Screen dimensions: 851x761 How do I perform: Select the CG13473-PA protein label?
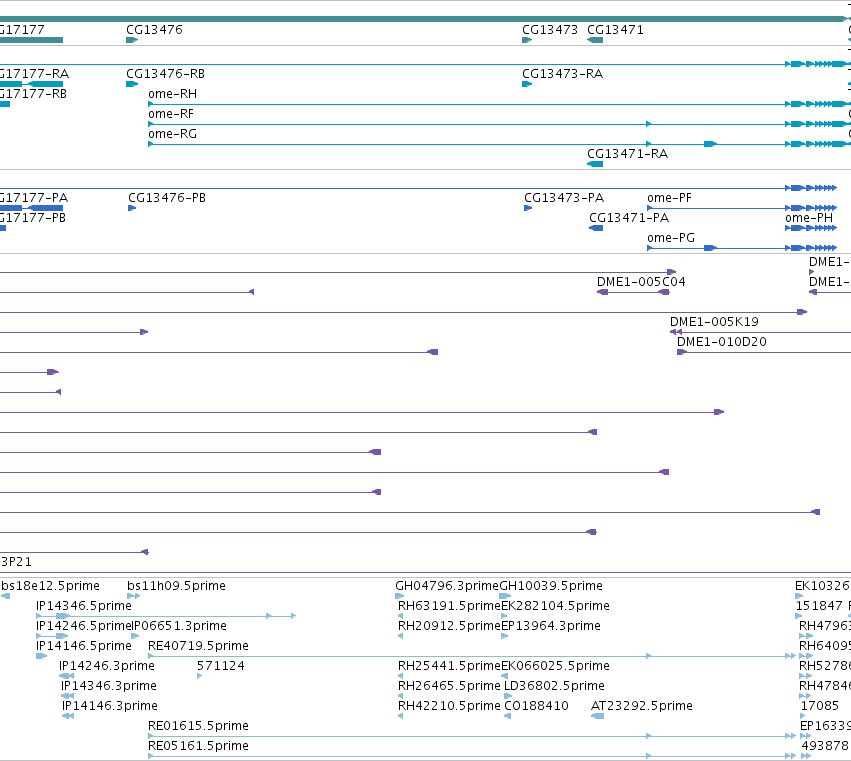tap(564, 198)
